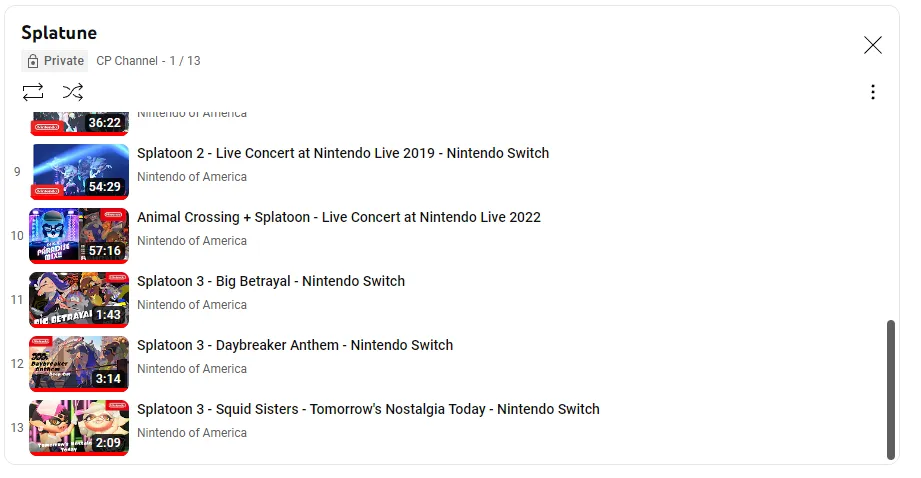921x478 pixels.
Task: Play the Big Betrayal video thumbnail
Action: pyautogui.click(x=79, y=299)
